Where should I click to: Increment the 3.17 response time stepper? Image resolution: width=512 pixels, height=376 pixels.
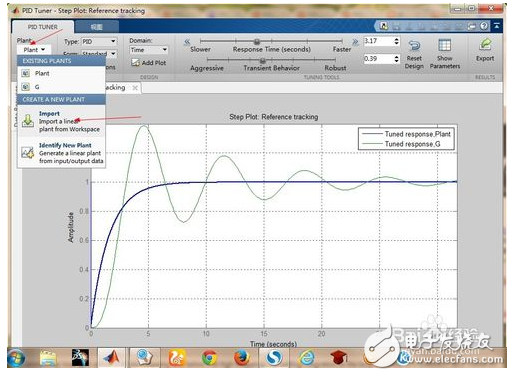[396, 39]
